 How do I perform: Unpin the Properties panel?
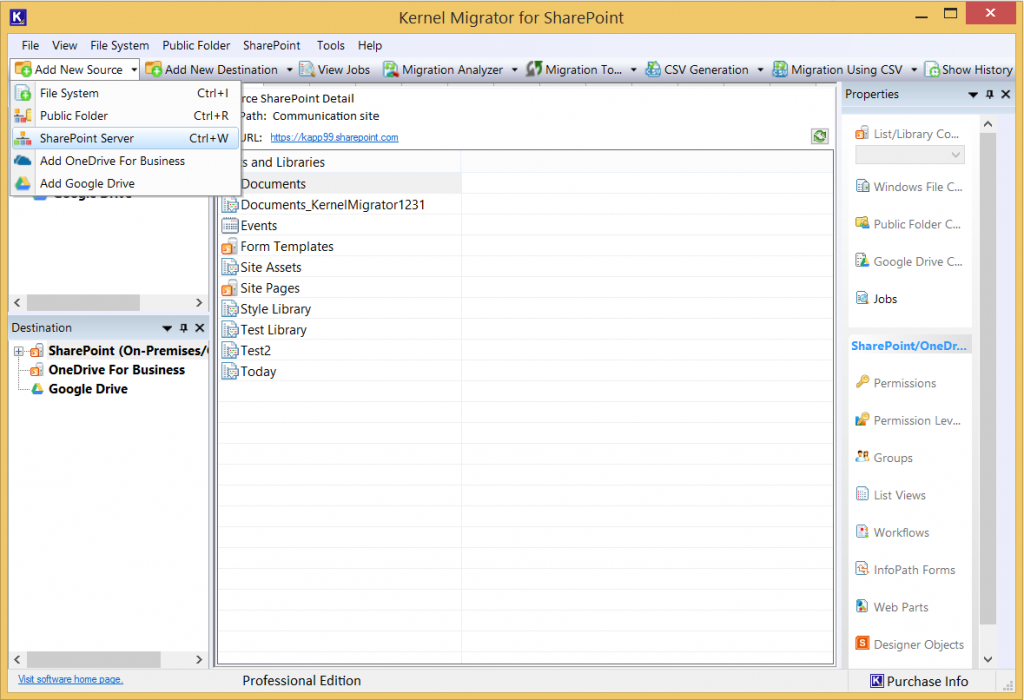(x=990, y=95)
